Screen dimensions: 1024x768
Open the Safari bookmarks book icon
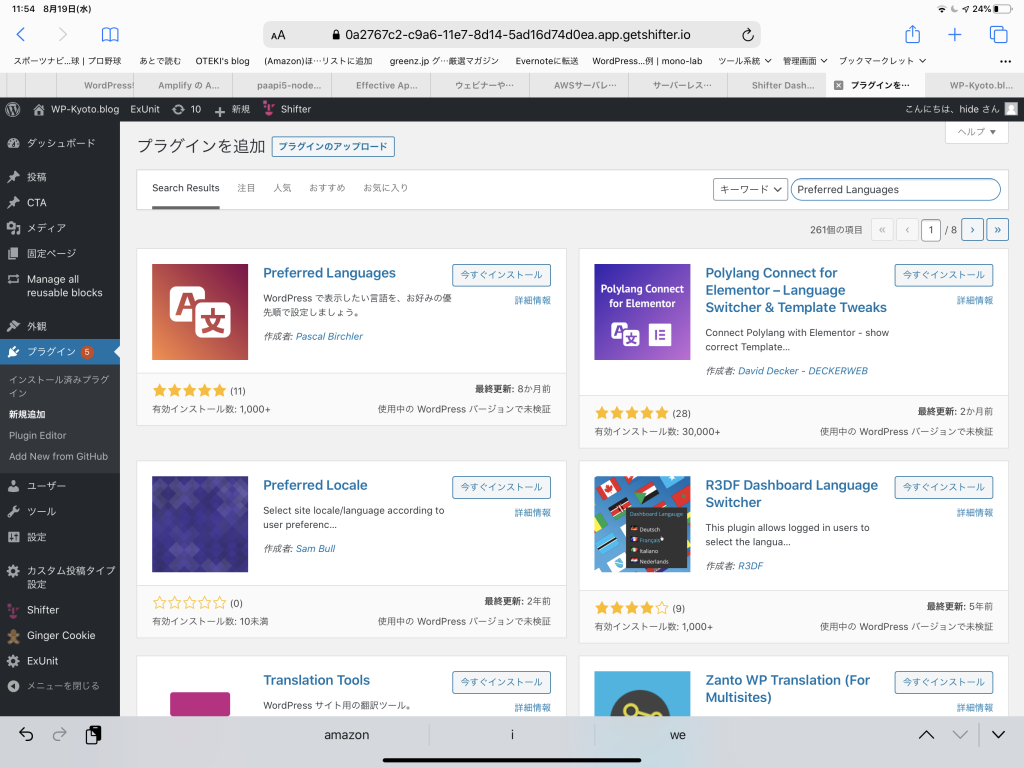tap(110, 34)
